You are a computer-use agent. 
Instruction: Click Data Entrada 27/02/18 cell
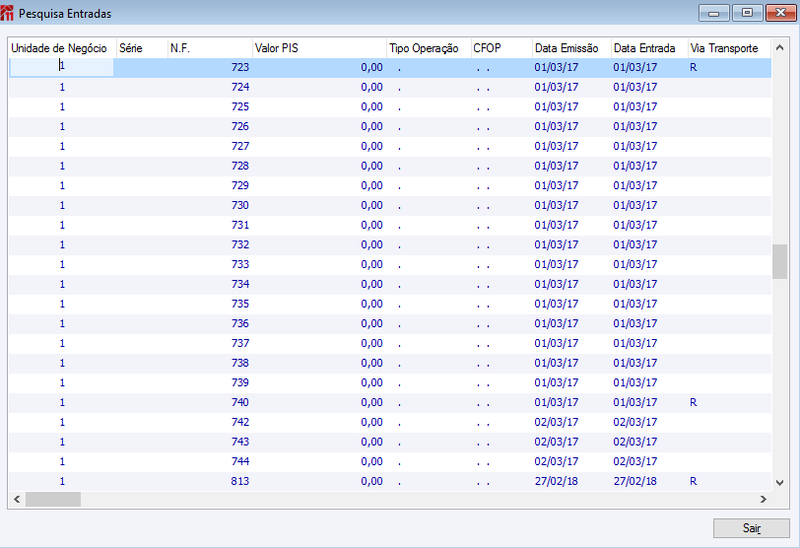pos(635,481)
